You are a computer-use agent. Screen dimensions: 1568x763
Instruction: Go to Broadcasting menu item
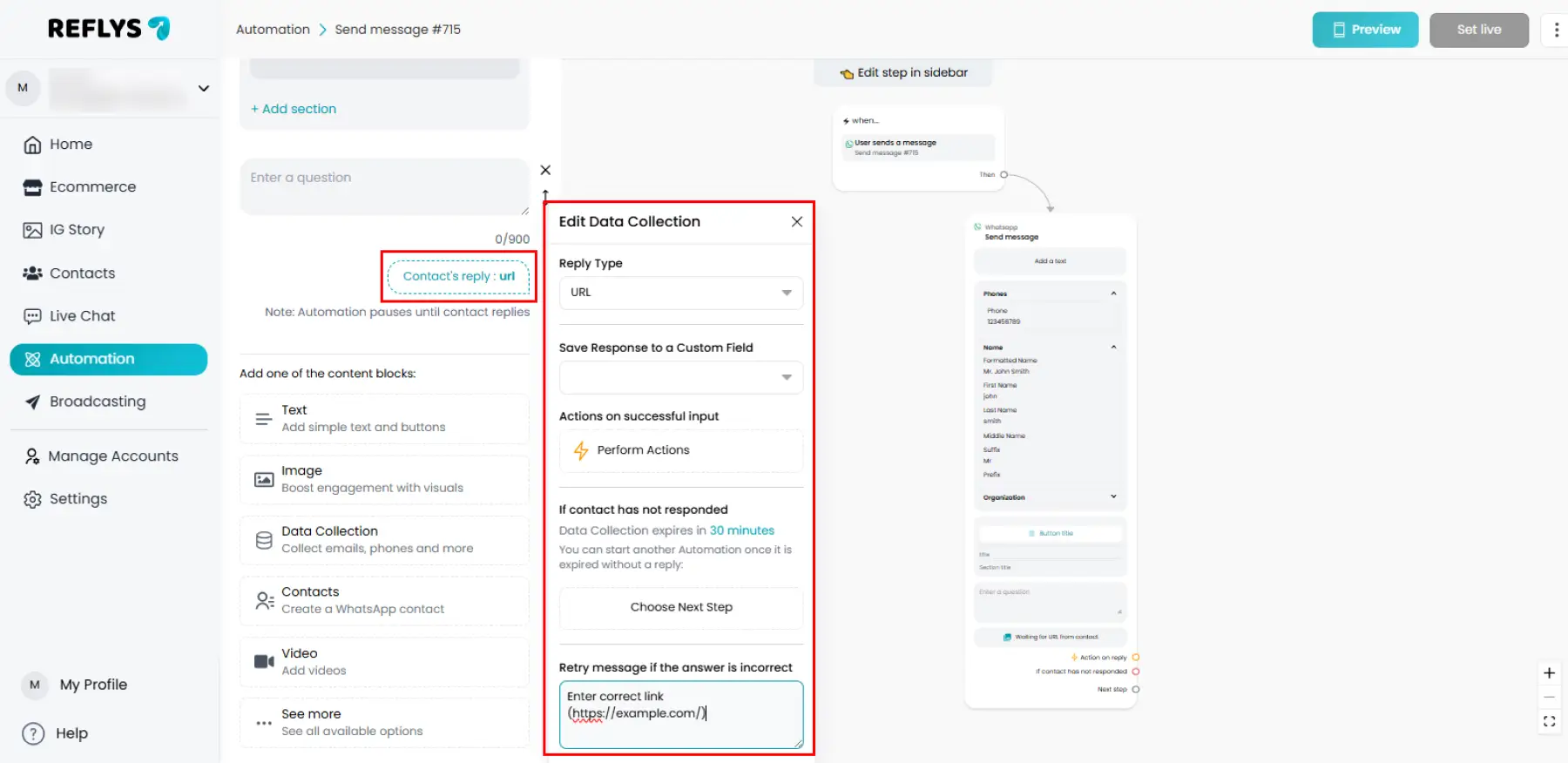pos(97,402)
